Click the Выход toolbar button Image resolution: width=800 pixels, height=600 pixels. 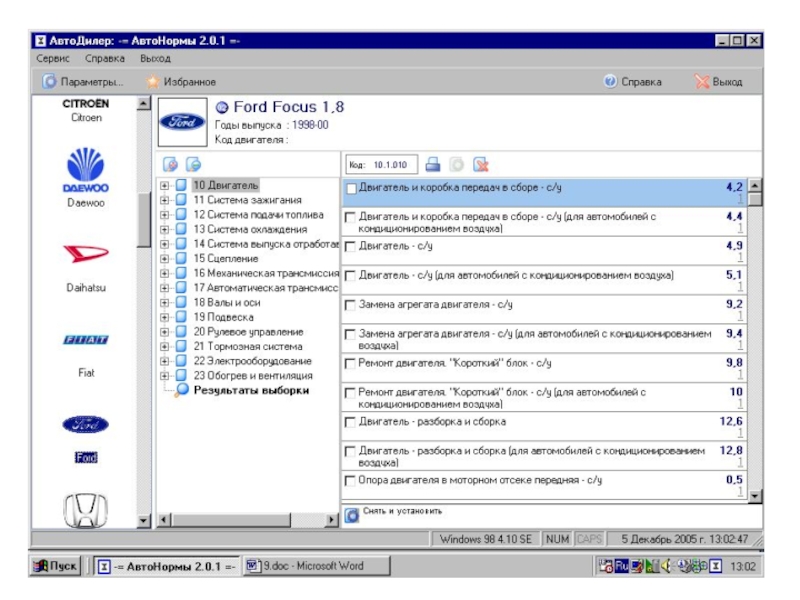pos(719,82)
